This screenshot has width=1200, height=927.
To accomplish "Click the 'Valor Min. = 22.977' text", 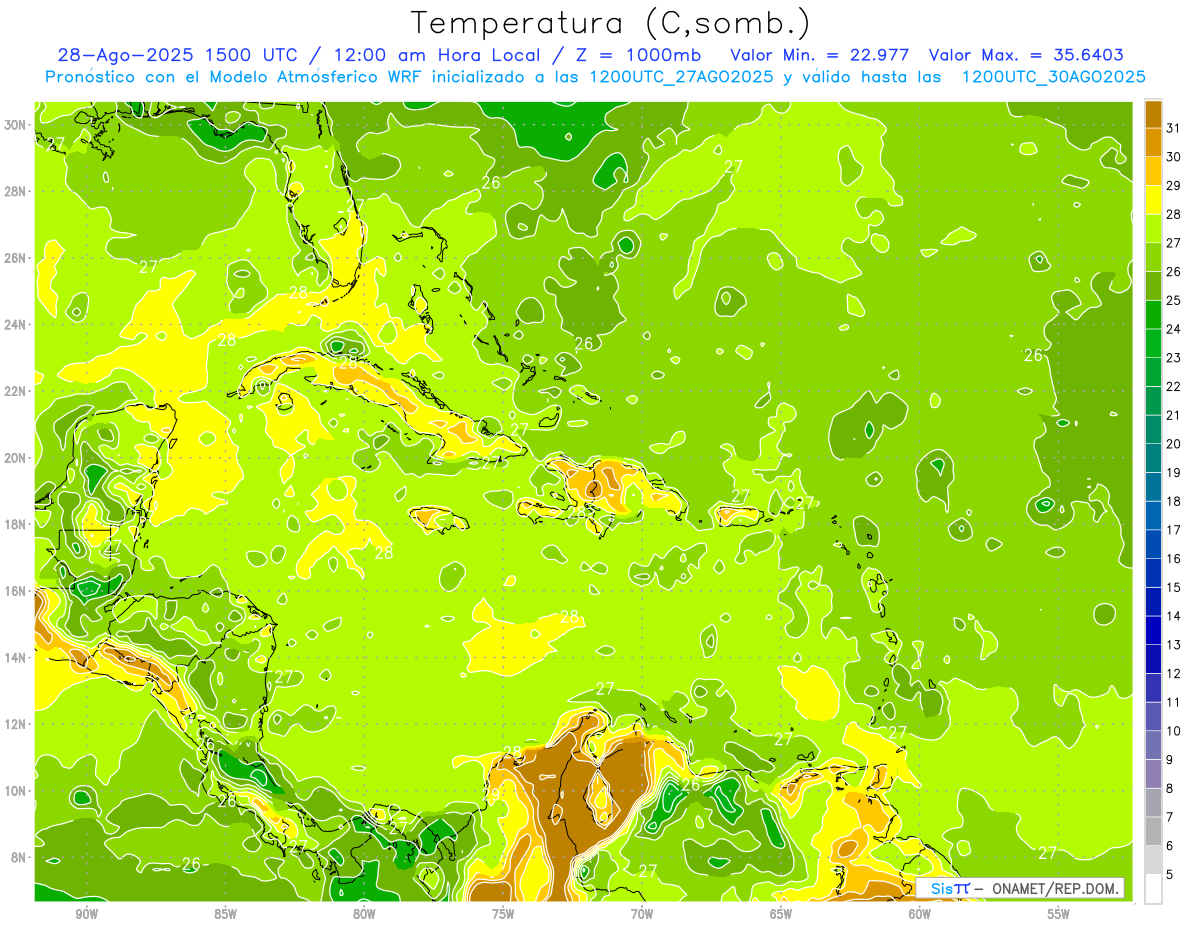I will point(820,55).
